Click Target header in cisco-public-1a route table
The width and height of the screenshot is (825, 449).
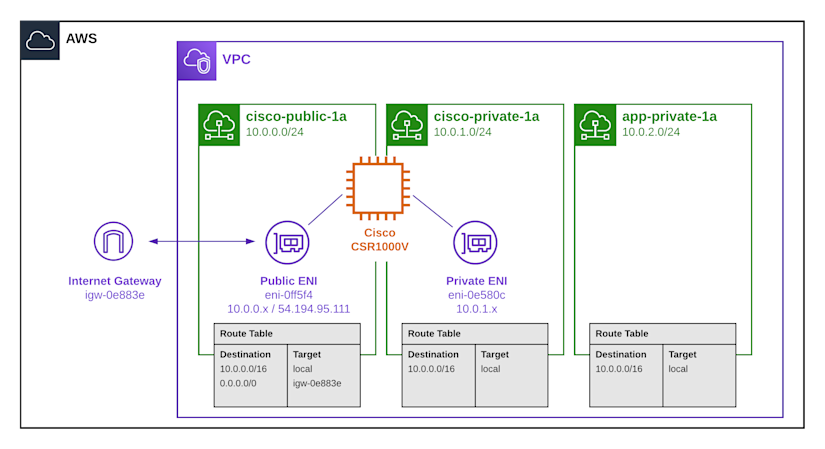[307, 355]
